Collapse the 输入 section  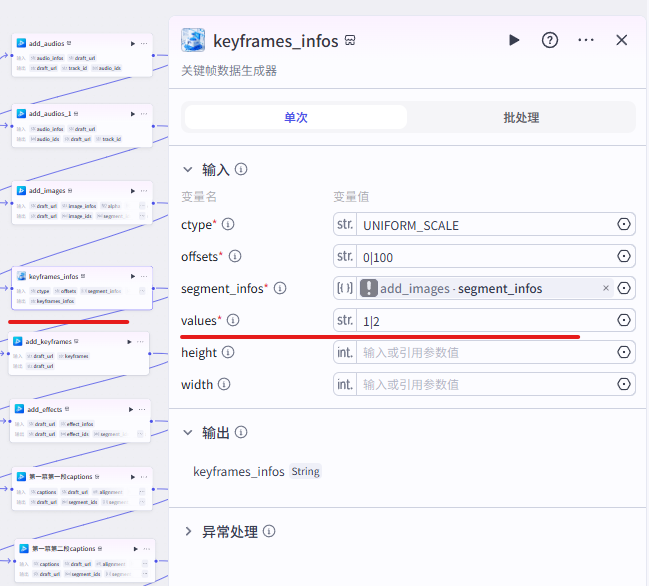click(x=188, y=169)
